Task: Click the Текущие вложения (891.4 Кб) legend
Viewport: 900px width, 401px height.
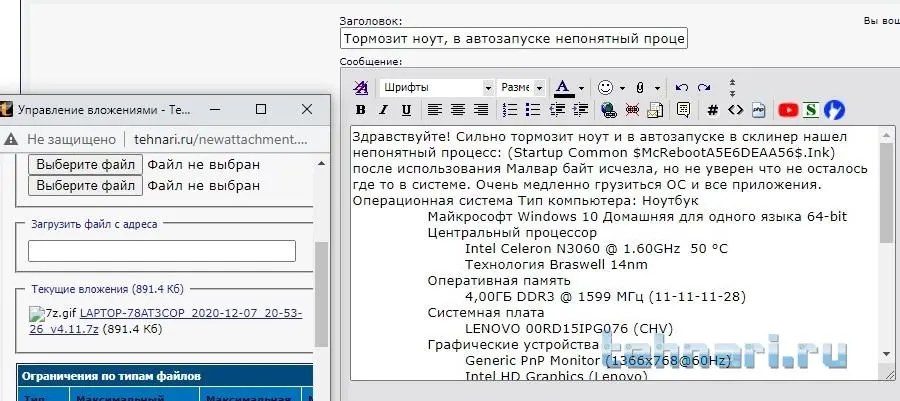Action: pyautogui.click(x=107, y=289)
